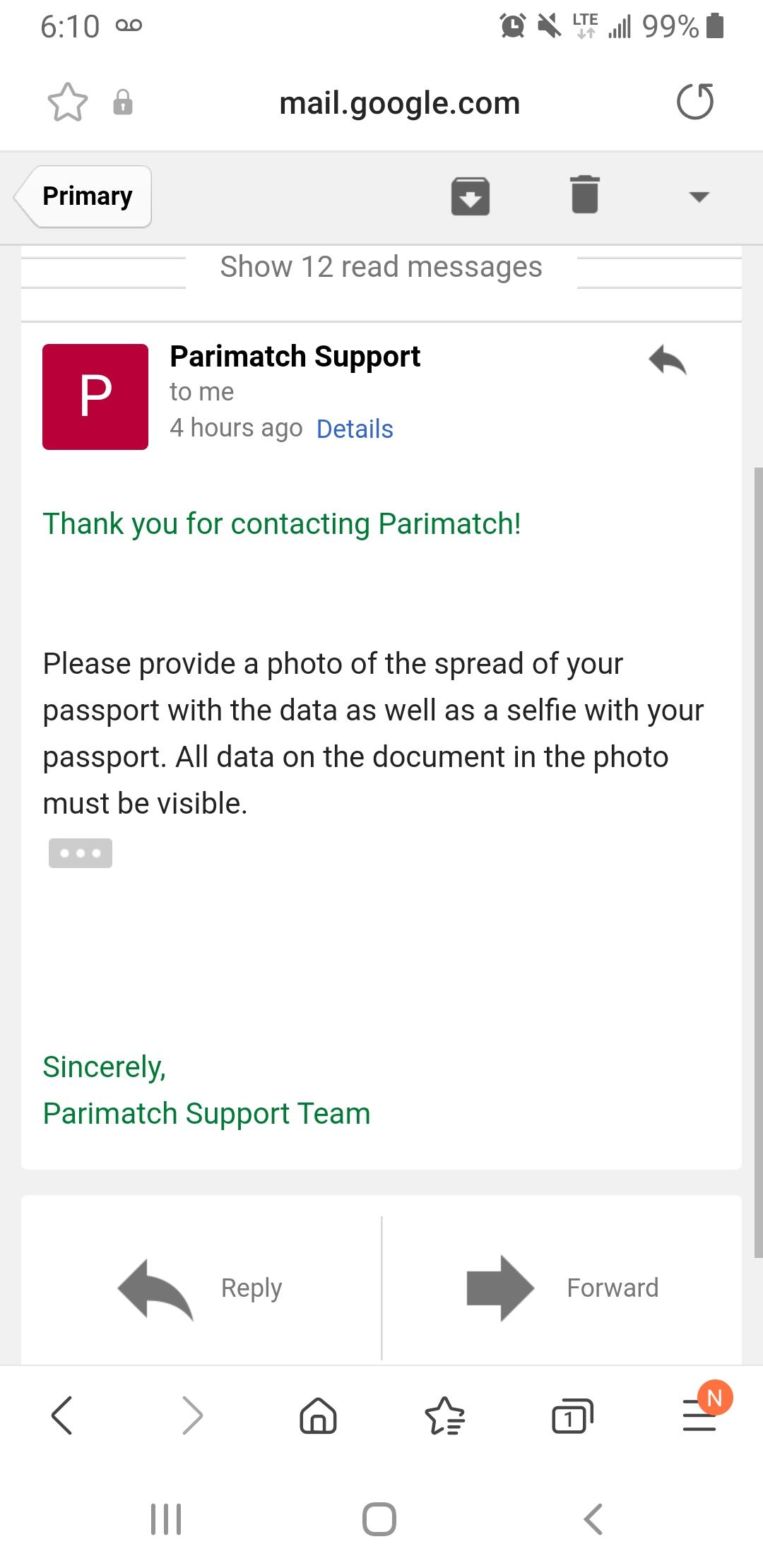Open the more actions dropdown arrow
Viewport: 763px width, 1568px height.
pyautogui.click(x=699, y=196)
